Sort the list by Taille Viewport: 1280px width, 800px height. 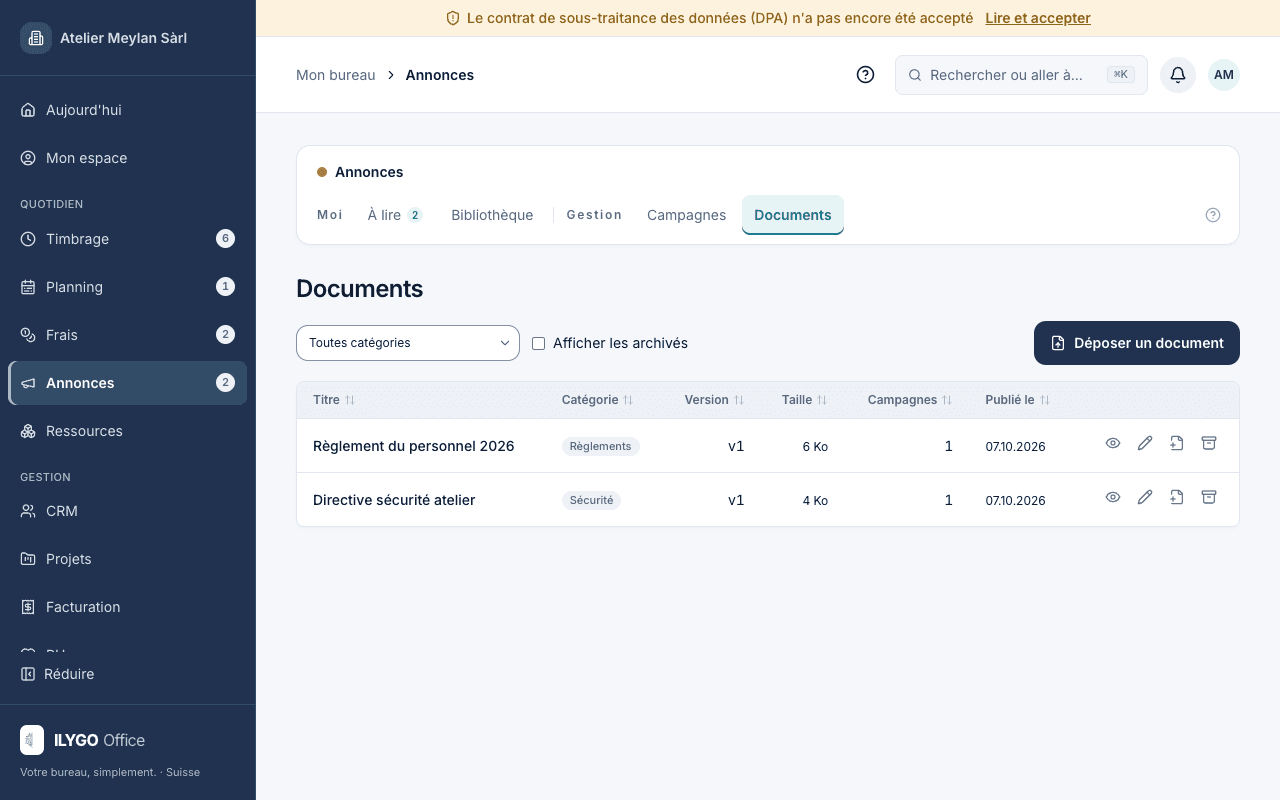(805, 400)
